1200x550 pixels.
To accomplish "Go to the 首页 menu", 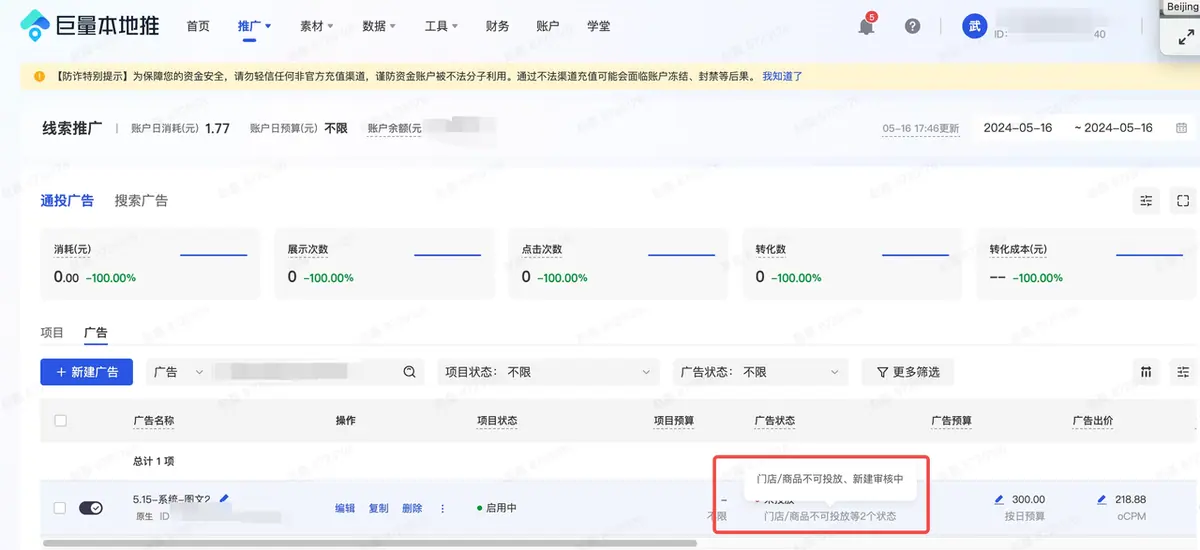I will (198, 26).
